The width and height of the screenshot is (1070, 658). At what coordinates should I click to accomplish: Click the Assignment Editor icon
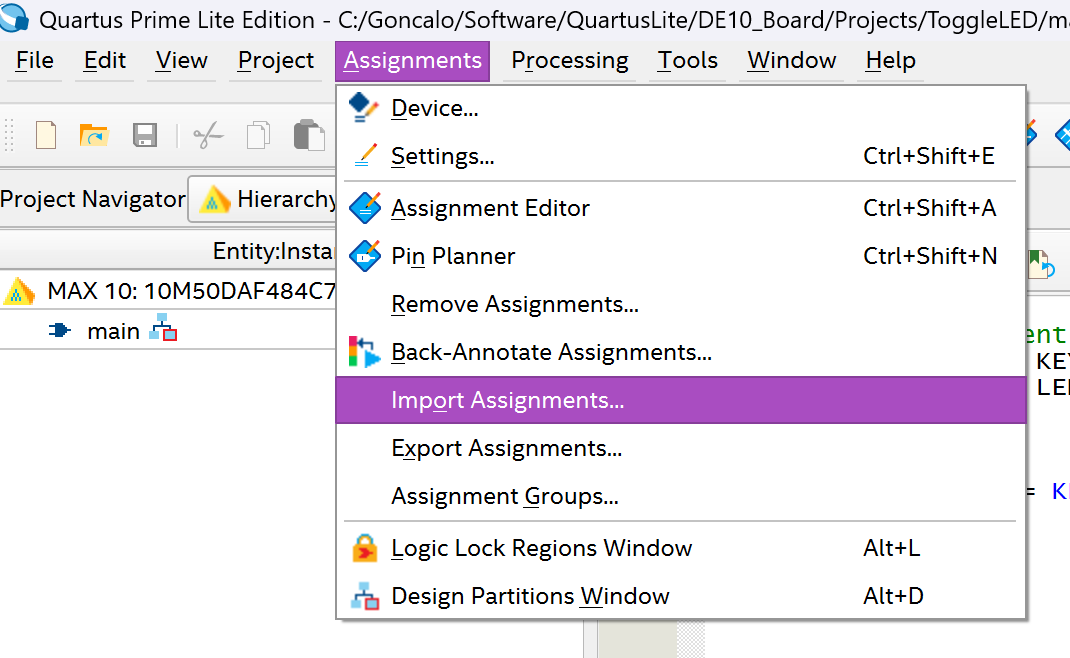[x=365, y=208]
